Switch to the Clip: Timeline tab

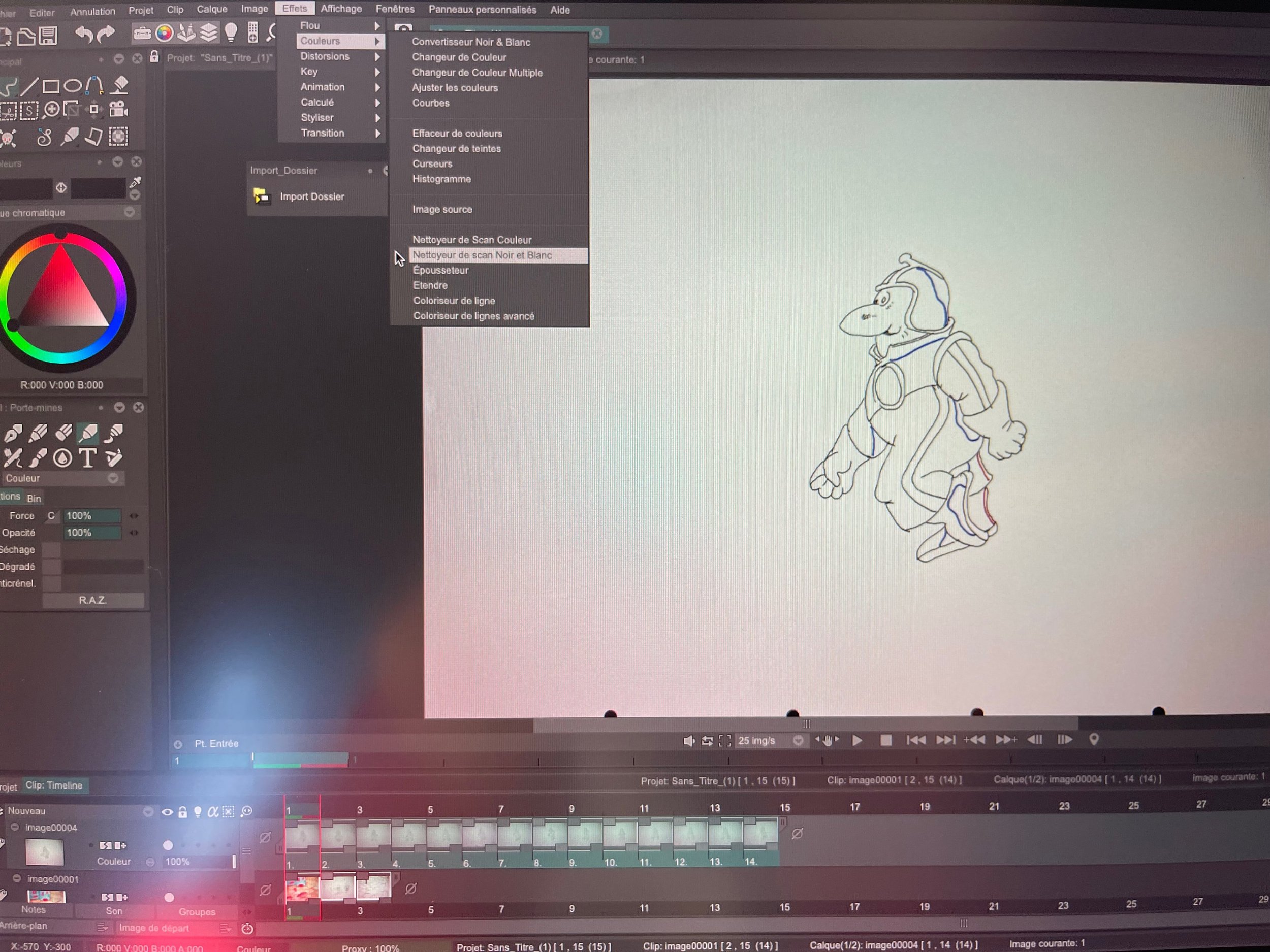tap(54, 785)
